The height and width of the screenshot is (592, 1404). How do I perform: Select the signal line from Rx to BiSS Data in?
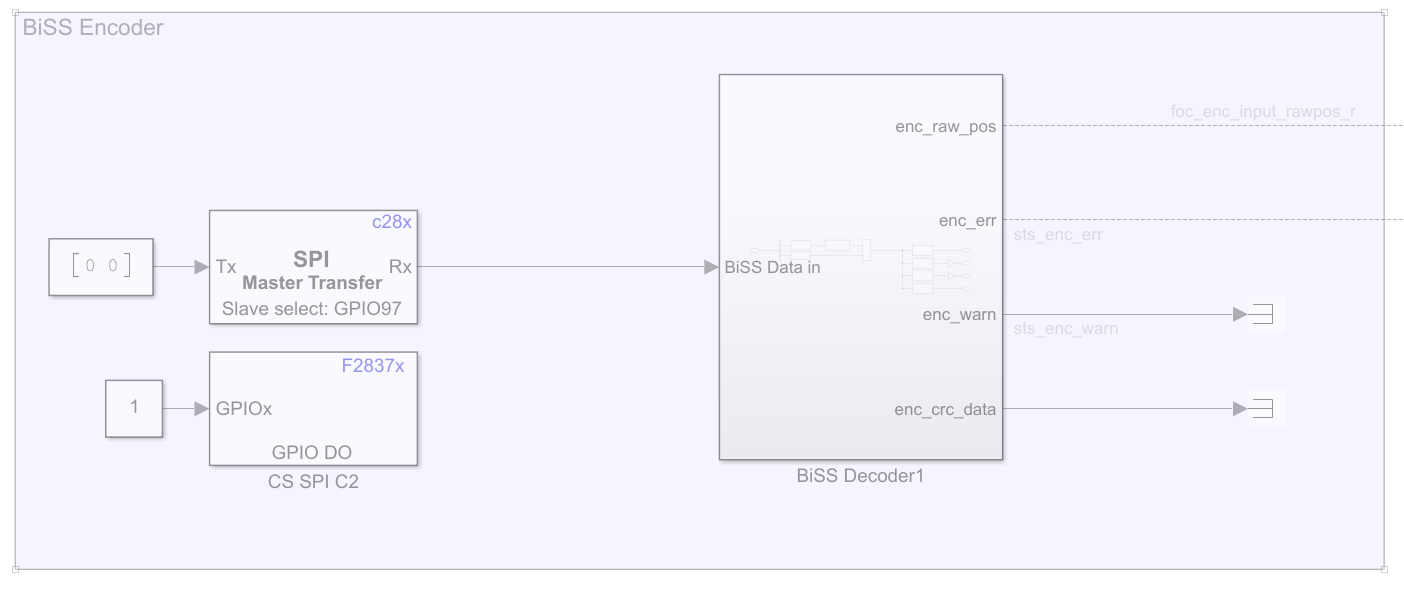(560, 267)
